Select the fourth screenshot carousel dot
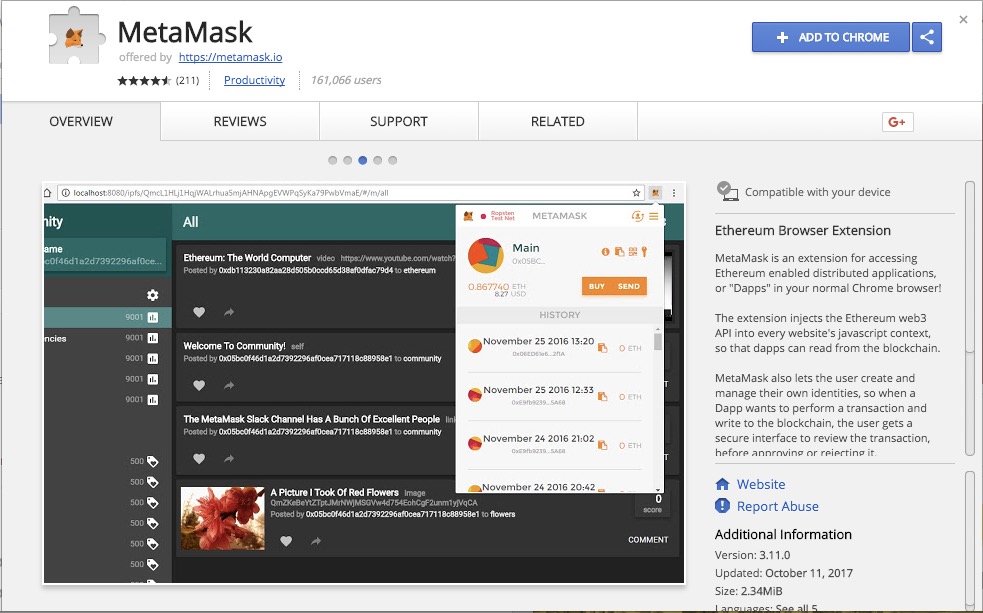Image resolution: width=983 pixels, height=613 pixels. tap(378, 160)
